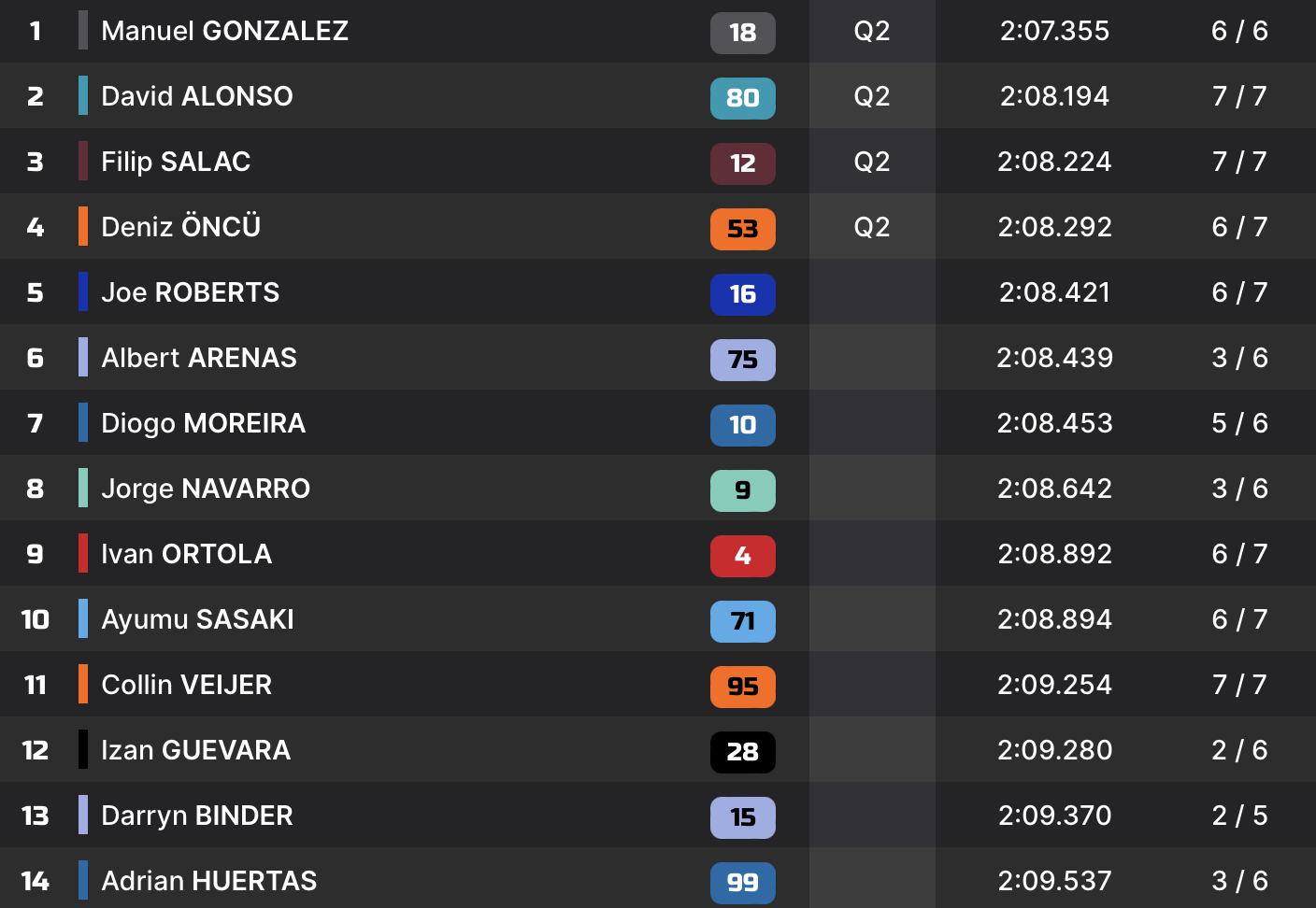Open Filip SALAC rider name link
The height and width of the screenshot is (908, 1316).
pos(176,162)
